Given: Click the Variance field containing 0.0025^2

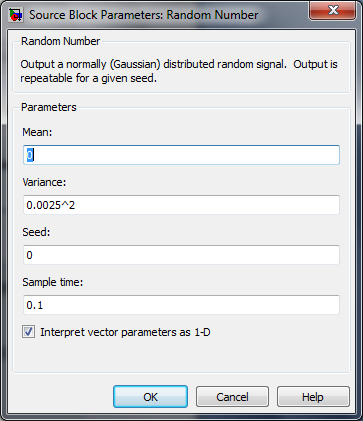Looking at the screenshot, I should tap(181, 205).
